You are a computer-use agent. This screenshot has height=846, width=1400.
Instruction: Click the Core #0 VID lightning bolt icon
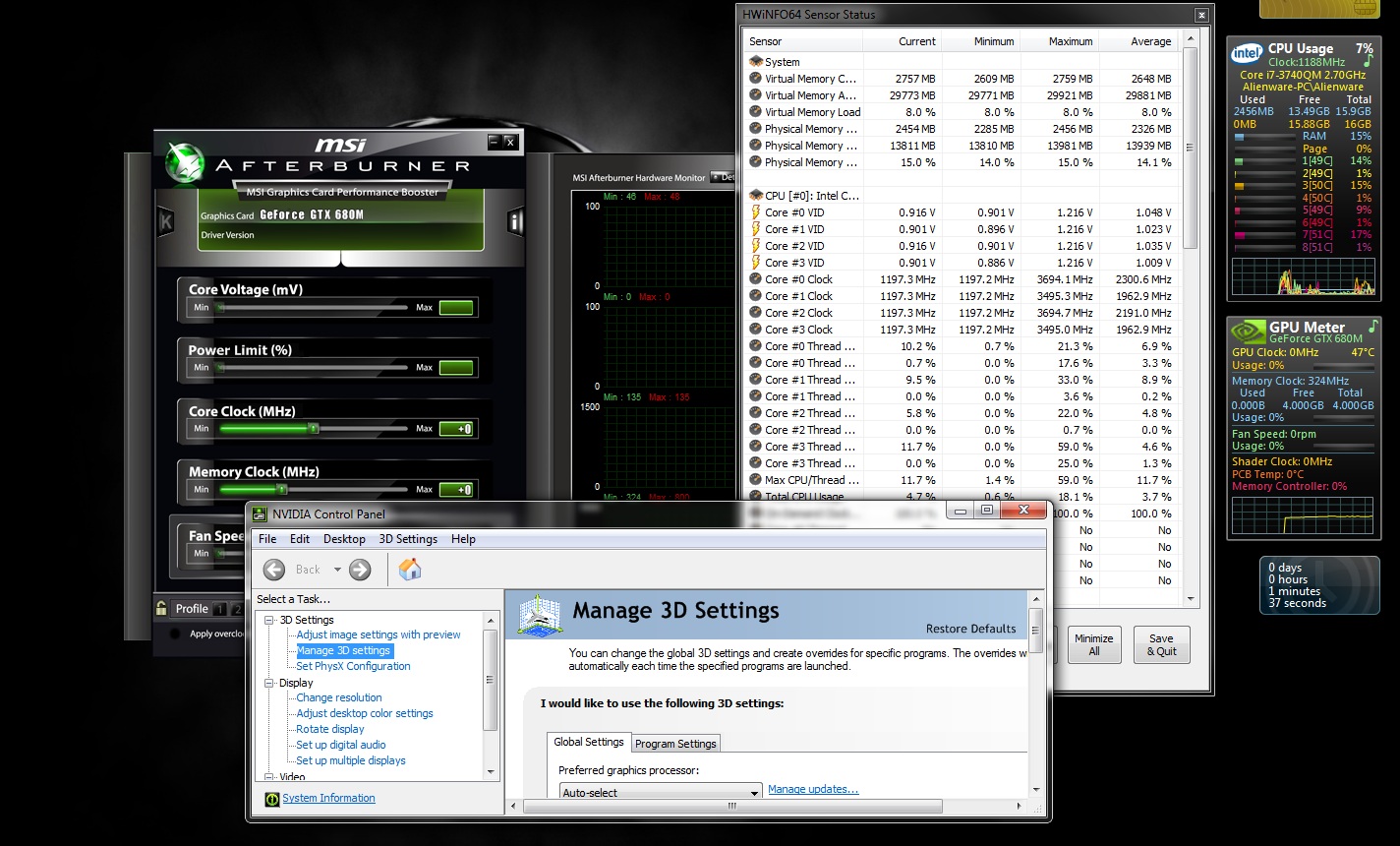(x=756, y=212)
